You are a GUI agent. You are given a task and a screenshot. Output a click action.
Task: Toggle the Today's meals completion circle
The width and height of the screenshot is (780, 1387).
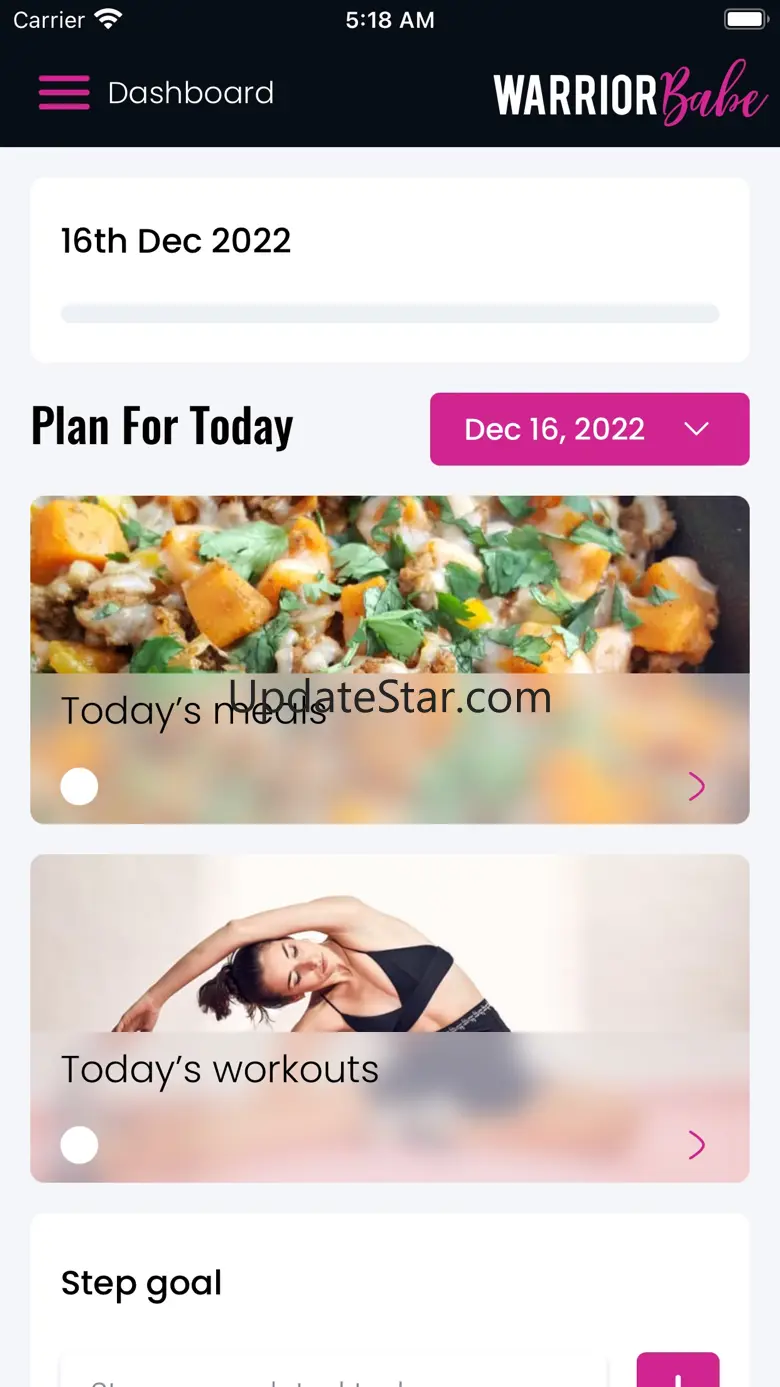79,786
